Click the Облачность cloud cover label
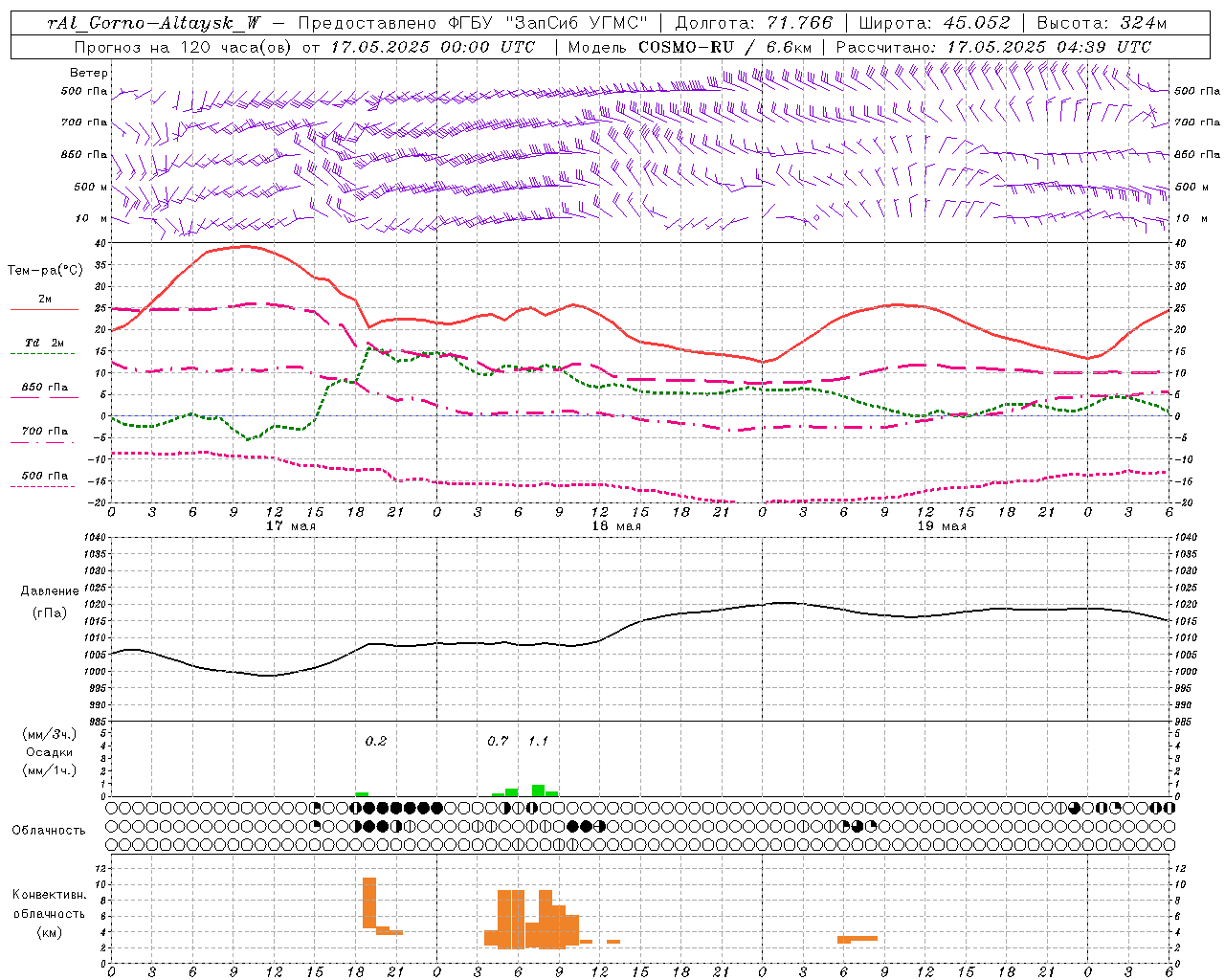Screen dimensions: 1225x980 (x=49, y=831)
